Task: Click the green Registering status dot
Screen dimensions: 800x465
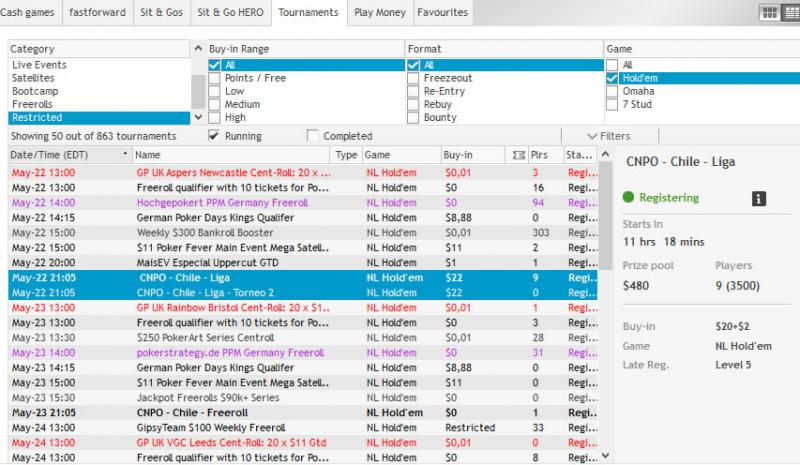Action: click(x=629, y=198)
